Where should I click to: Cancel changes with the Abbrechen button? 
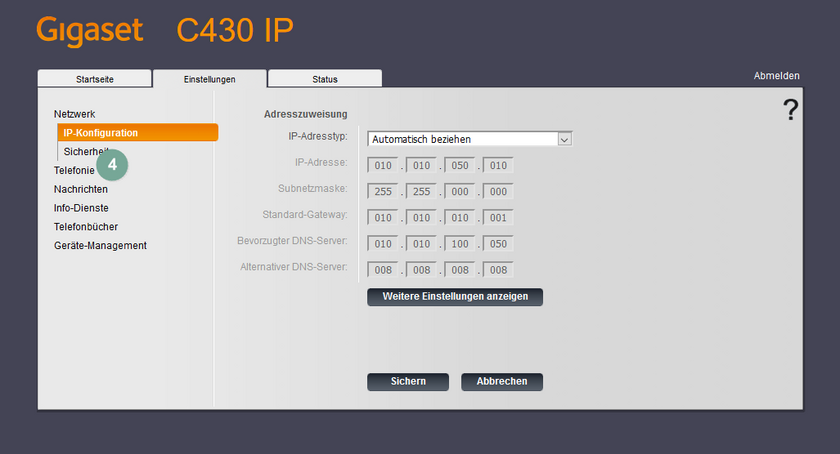coord(502,382)
